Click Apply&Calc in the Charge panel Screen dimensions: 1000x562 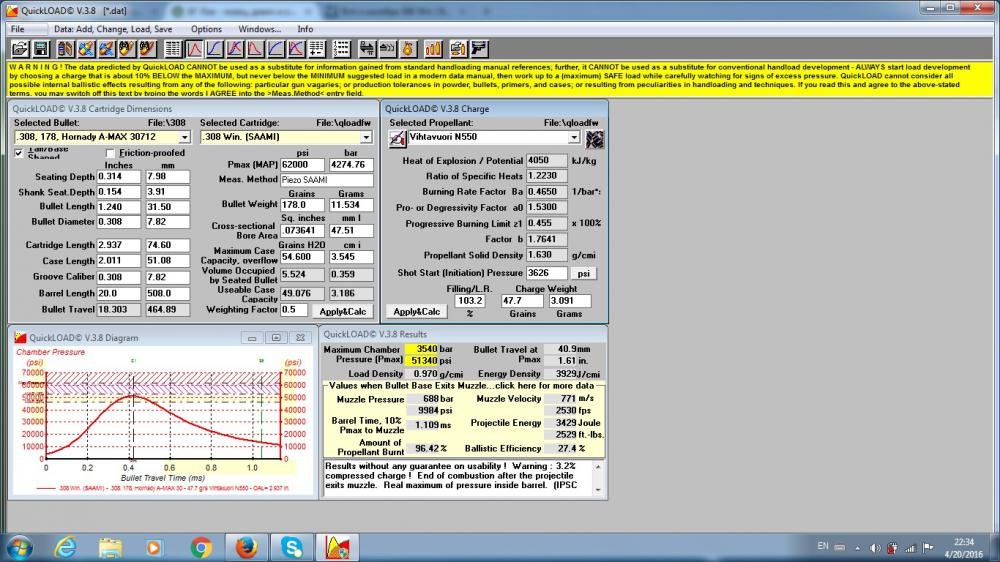click(x=415, y=312)
